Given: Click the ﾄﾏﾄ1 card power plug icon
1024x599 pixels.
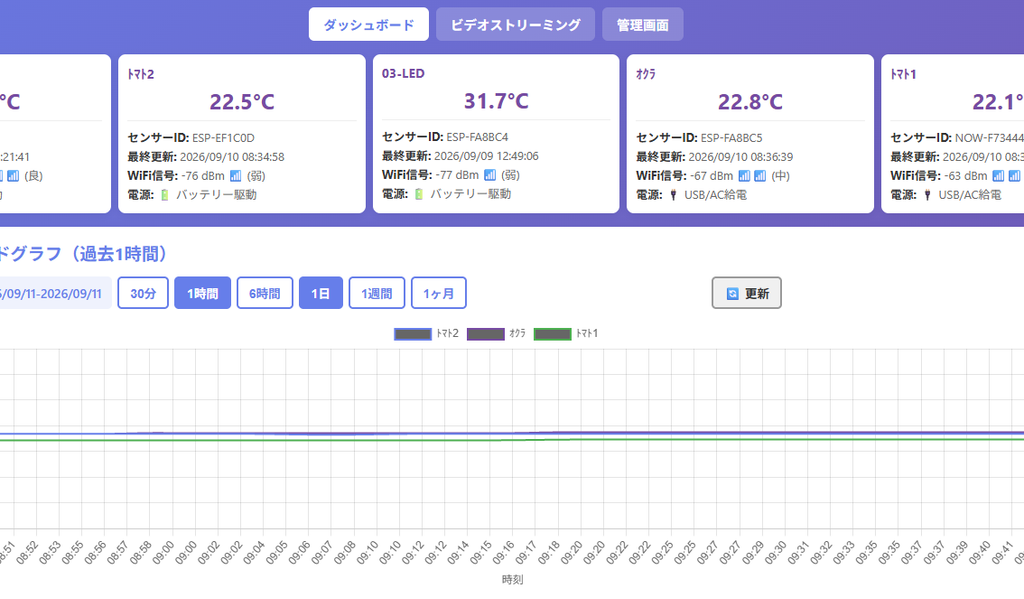Looking at the screenshot, I should point(927,195).
